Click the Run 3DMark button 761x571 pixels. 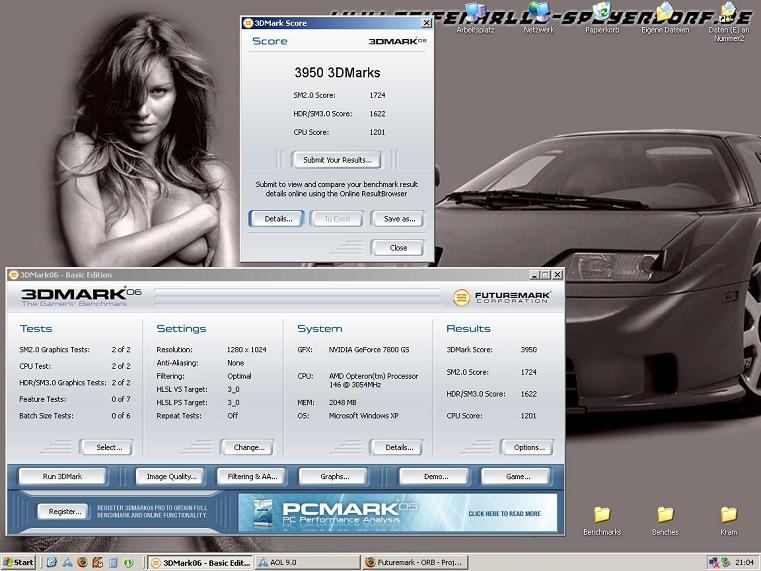62,476
